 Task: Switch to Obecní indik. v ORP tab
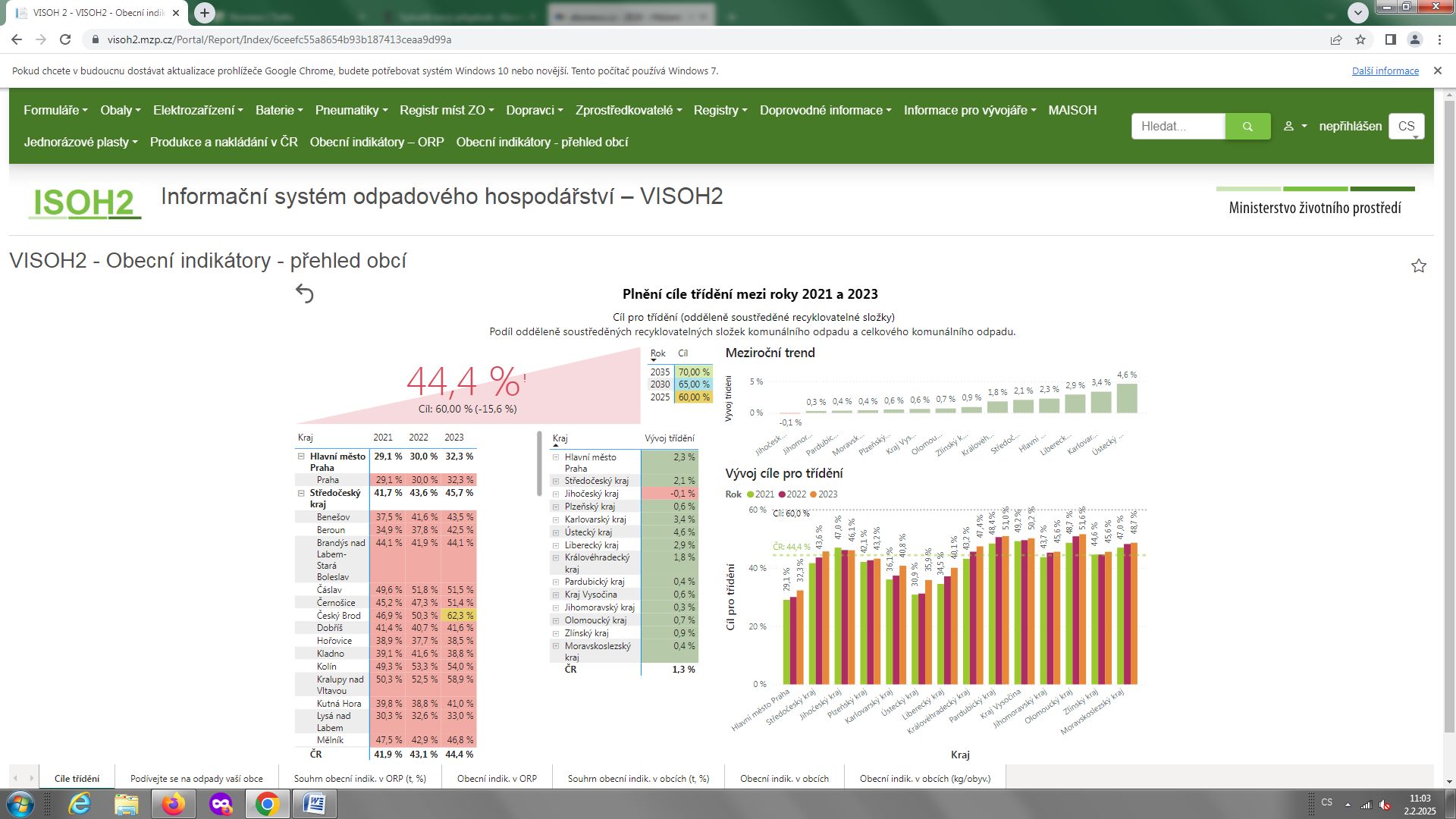[x=497, y=779]
